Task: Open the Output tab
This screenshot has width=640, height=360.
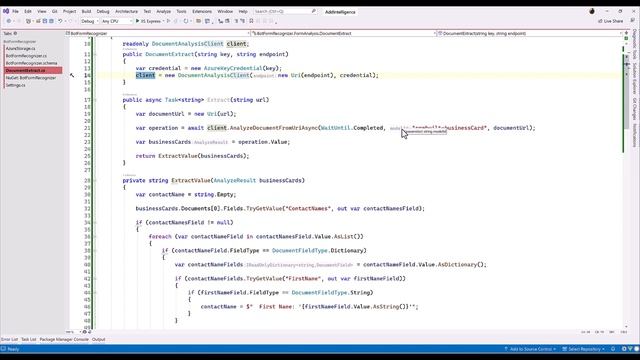Action: click(x=98, y=340)
